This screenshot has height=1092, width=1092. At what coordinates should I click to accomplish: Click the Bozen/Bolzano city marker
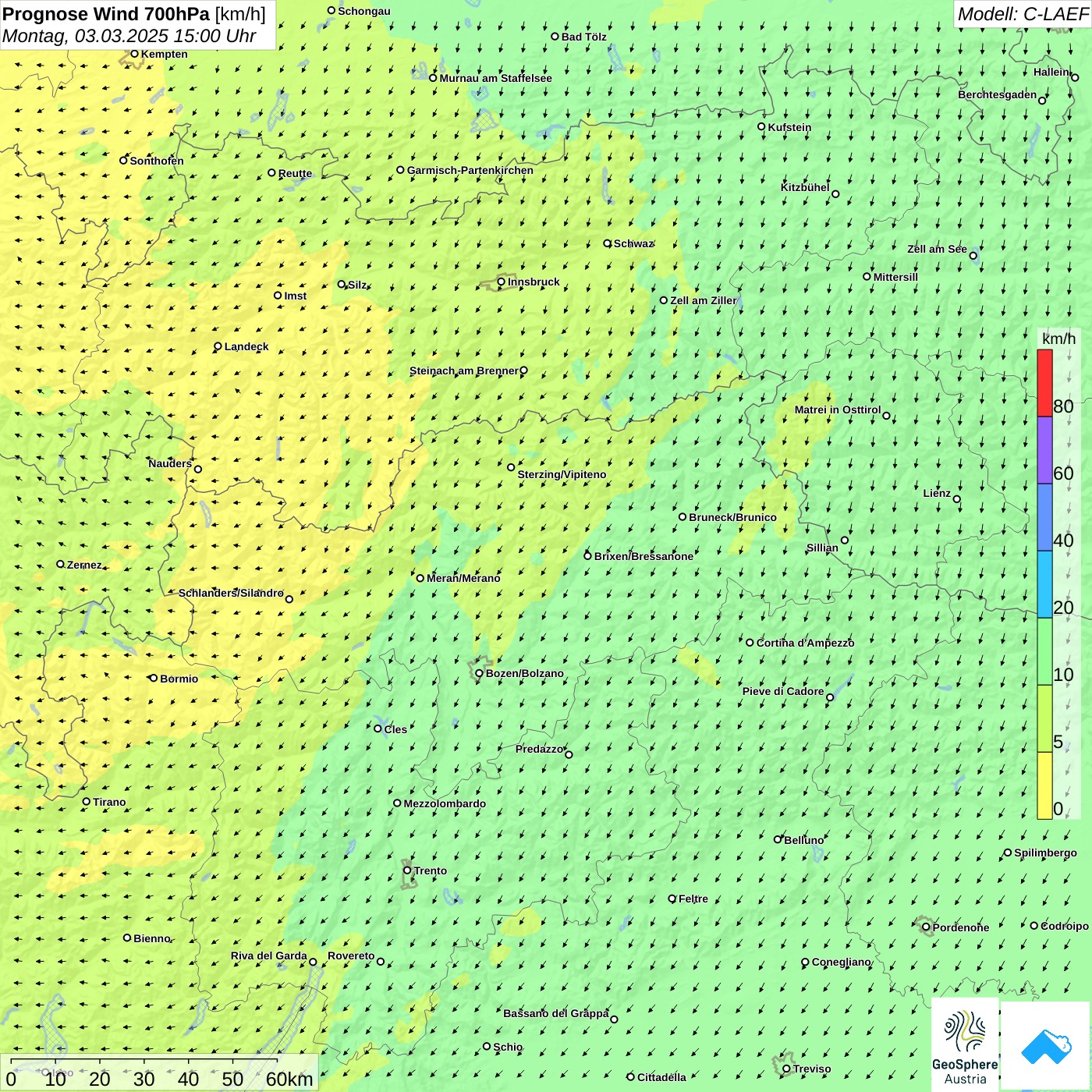[480, 673]
